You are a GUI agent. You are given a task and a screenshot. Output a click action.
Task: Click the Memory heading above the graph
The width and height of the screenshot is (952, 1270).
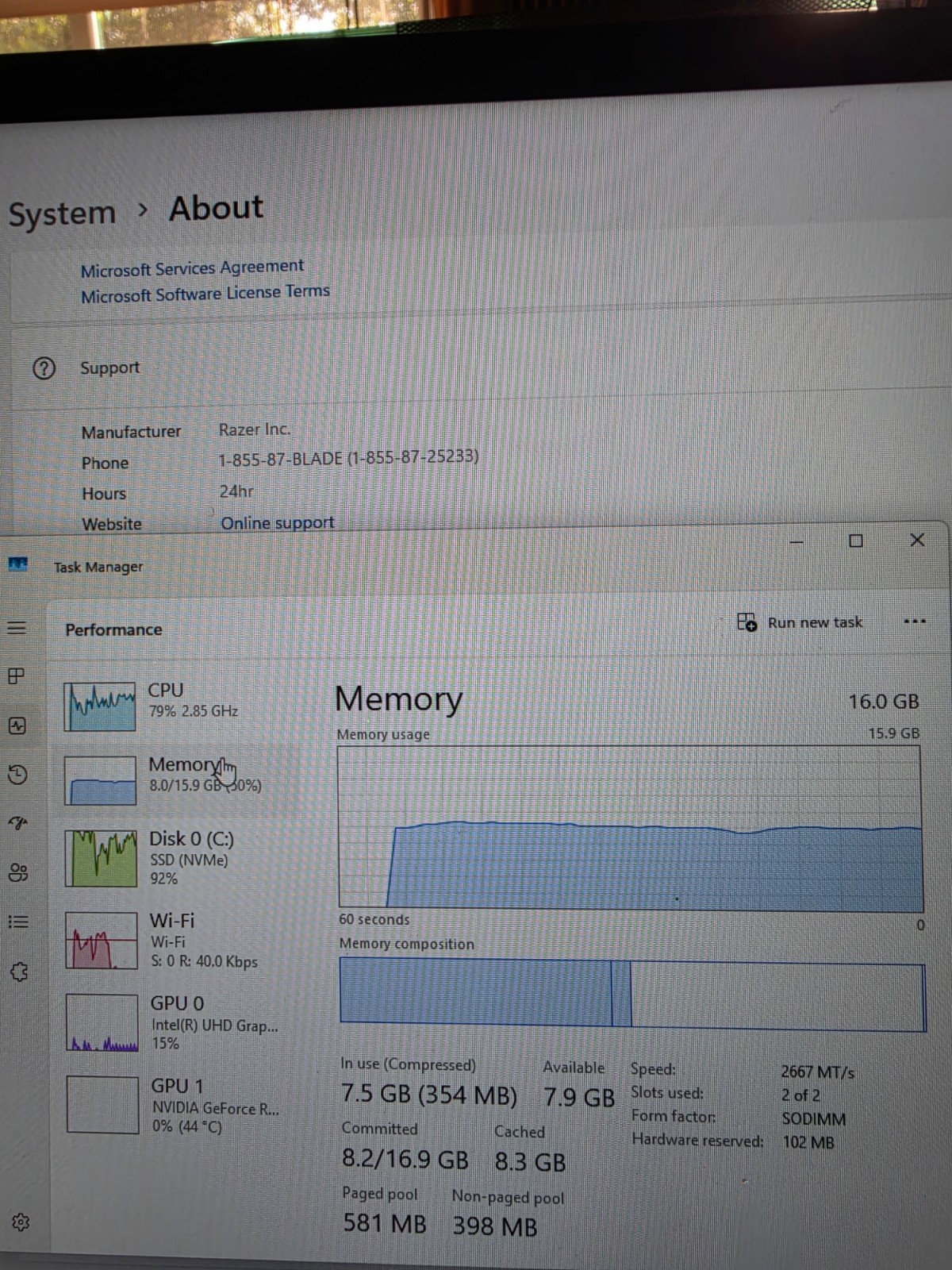pyautogui.click(x=398, y=699)
